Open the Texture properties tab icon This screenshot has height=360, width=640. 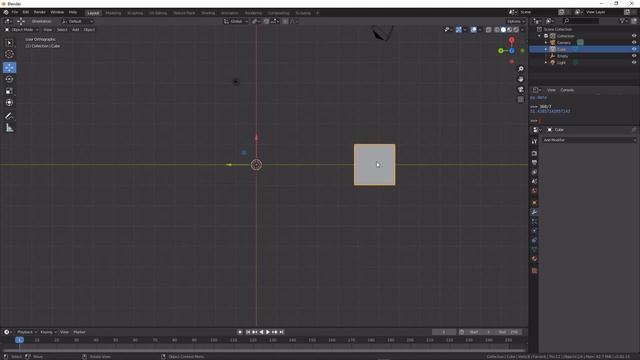pos(534,271)
